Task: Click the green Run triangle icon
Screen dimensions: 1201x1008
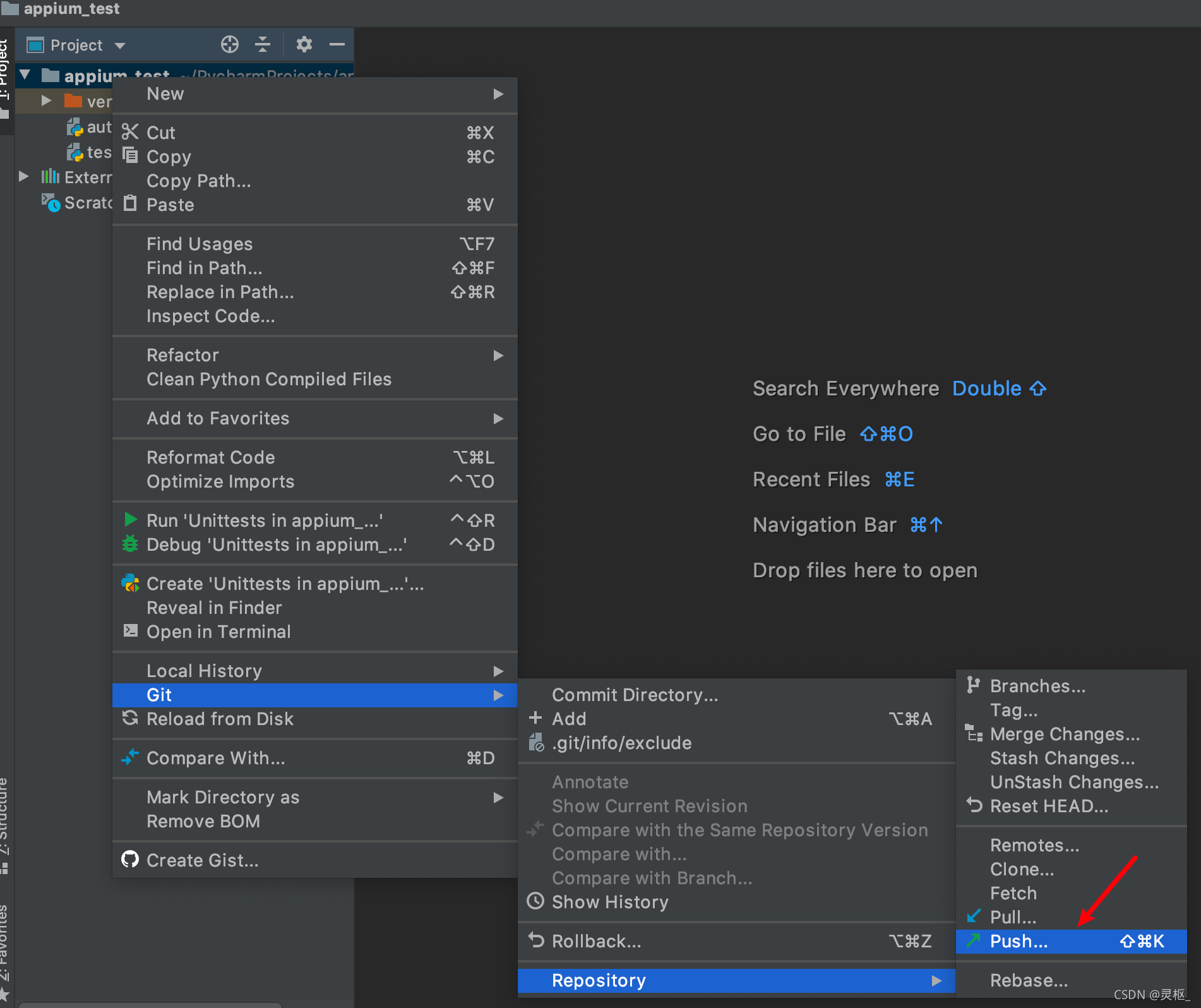Action: (x=131, y=520)
